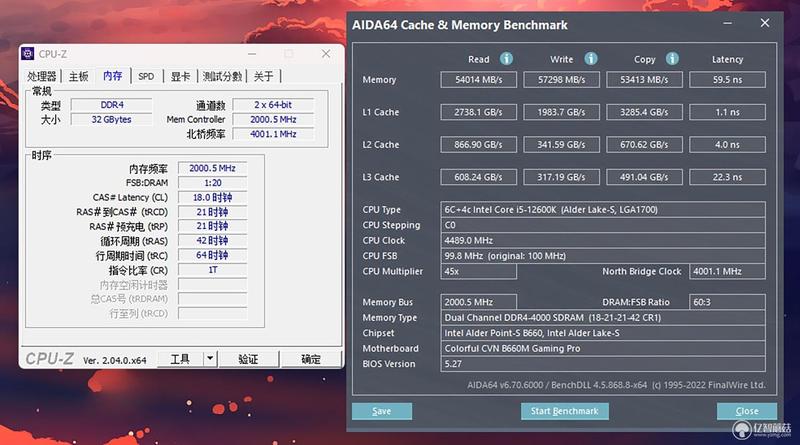
Task: Switch to the 主板 tab in CPU-Z
Action: [x=78, y=77]
